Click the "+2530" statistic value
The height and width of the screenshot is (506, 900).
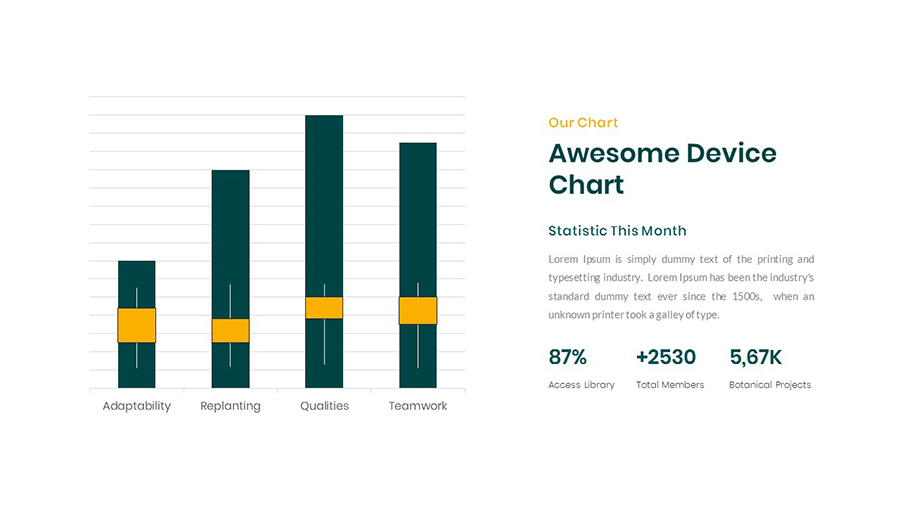[665, 357]
